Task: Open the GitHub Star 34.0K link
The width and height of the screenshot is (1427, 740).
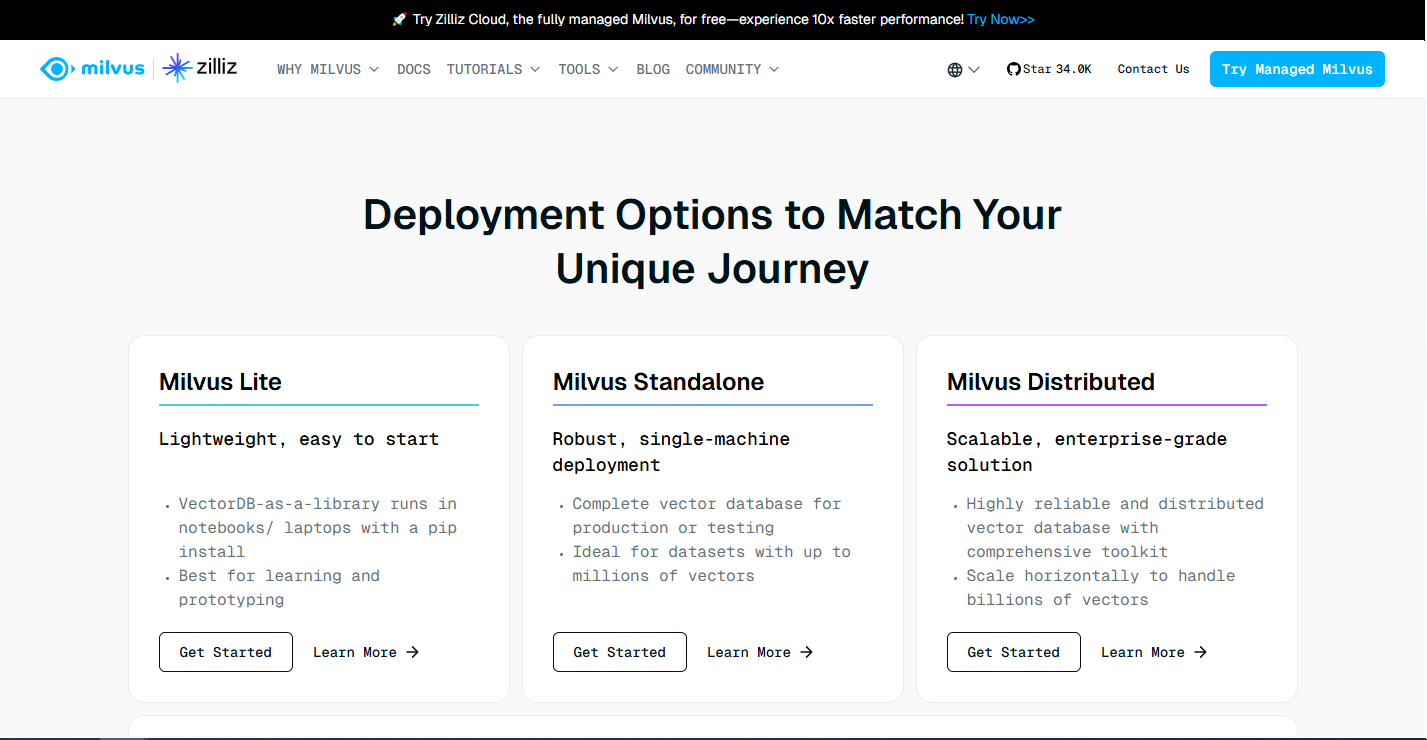Action: tap(1049, 69)
